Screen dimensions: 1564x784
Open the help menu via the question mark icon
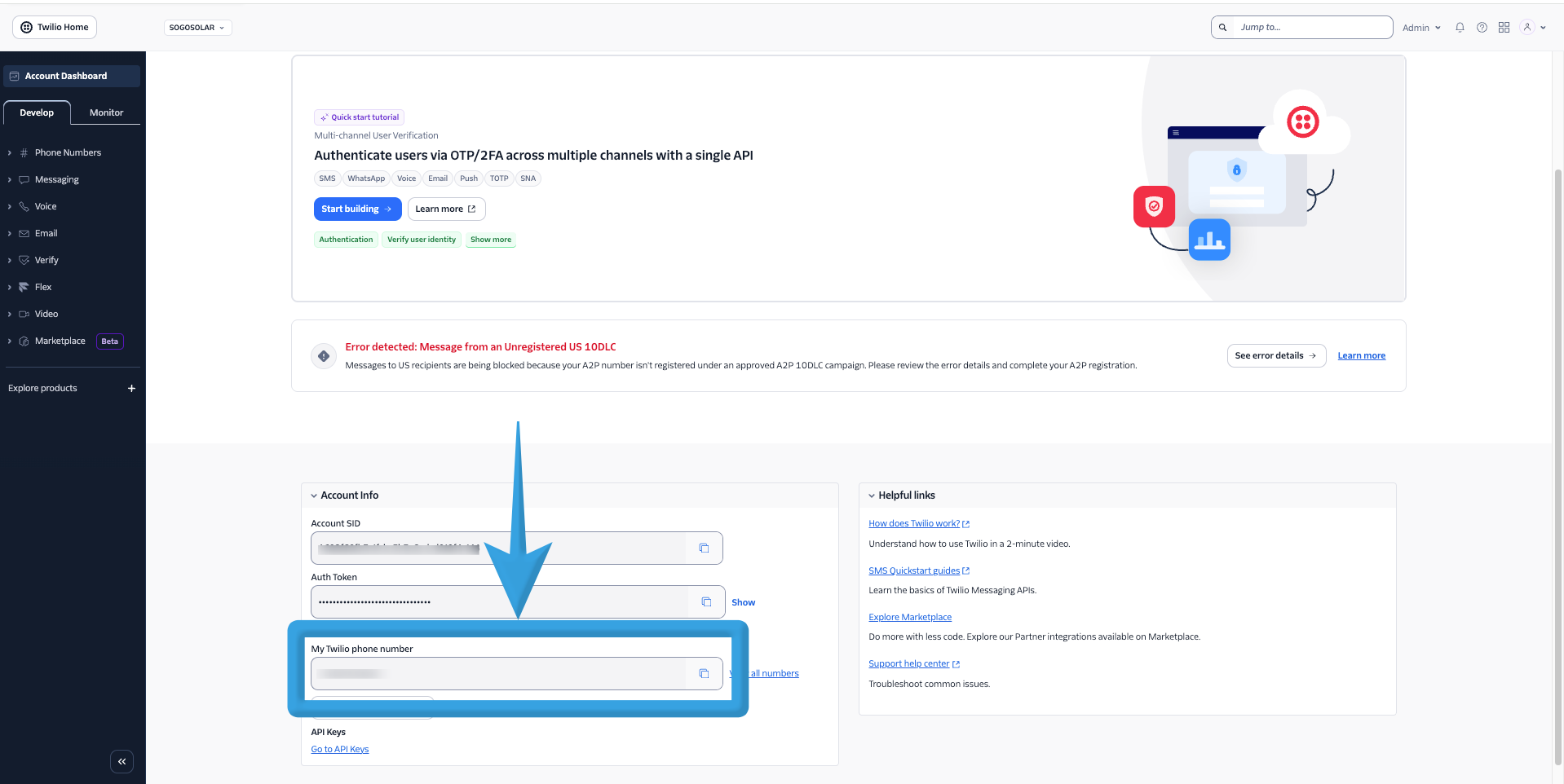point(1481,27)
